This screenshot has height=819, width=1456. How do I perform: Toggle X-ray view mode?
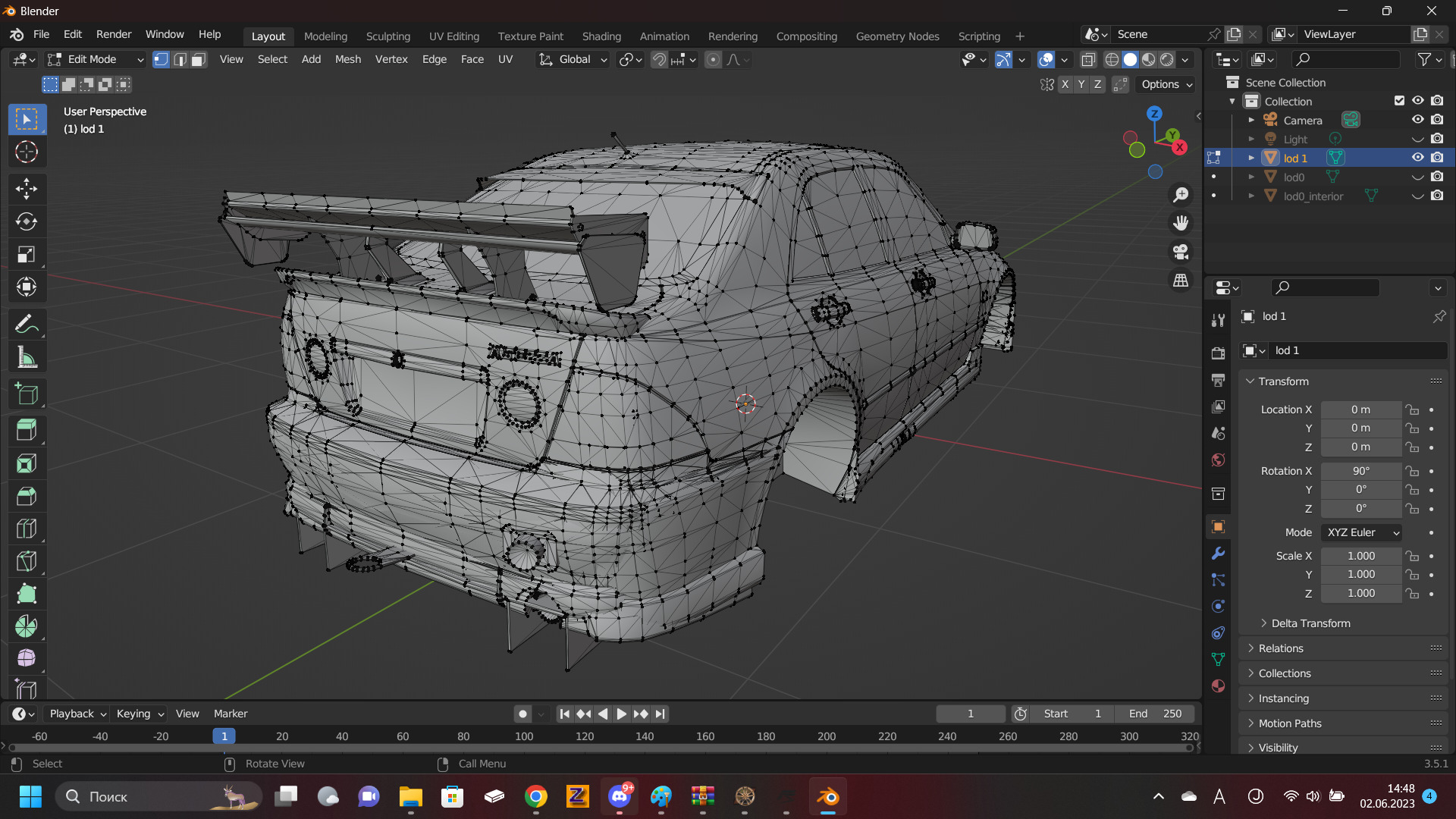[1088, 60]
